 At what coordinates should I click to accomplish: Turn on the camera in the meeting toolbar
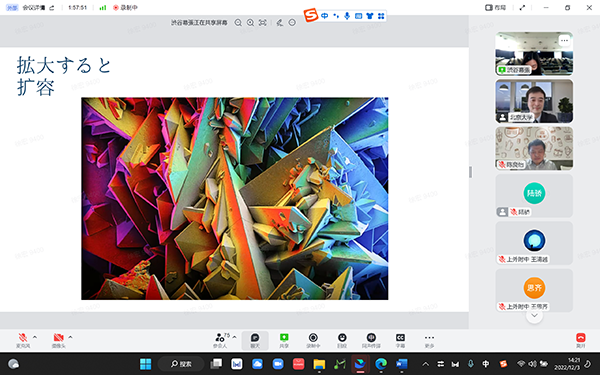[x=58, y=339]
